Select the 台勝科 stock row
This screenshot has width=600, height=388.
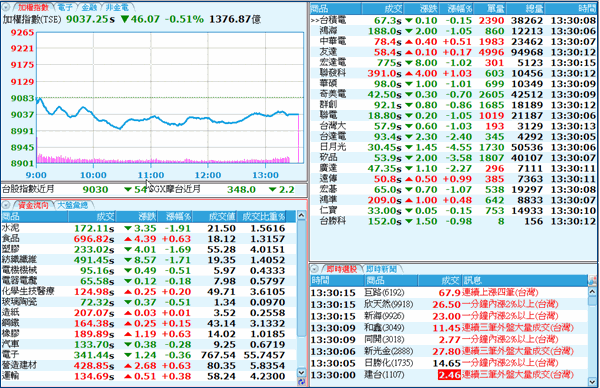[453, 221]
